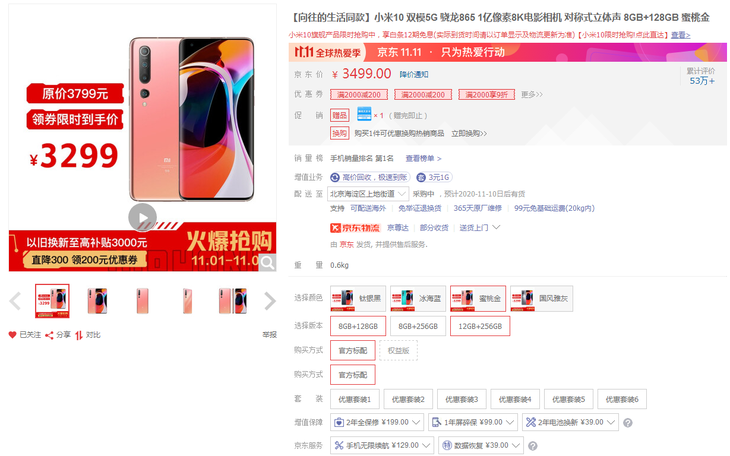The height and width of the screenshot is (456, 730).
Task: Expand the 2年全保修 ¥199.00 dropdown
Action: click(x=377, y=422)
